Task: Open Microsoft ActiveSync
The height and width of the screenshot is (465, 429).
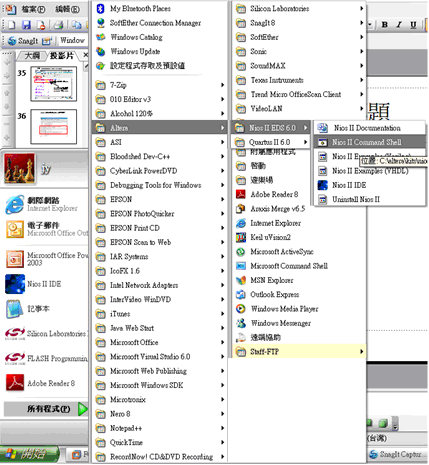Action: tap(298, 252)
